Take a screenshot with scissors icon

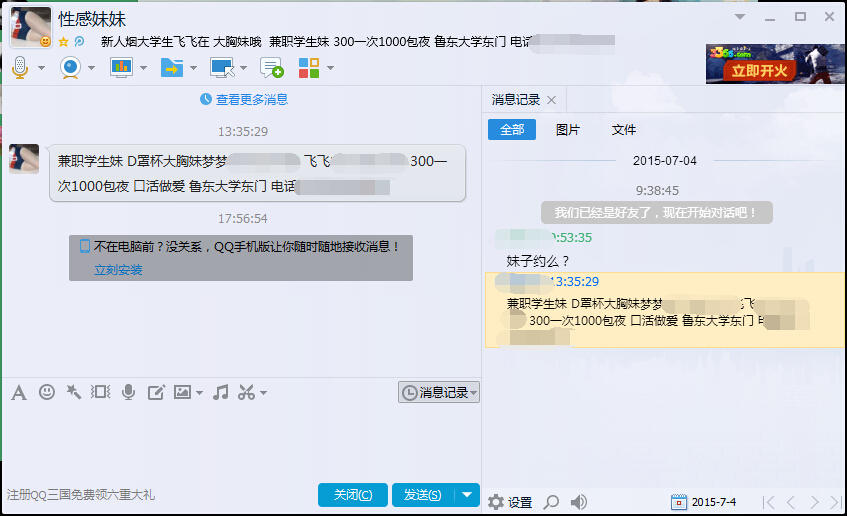(246, 392)
